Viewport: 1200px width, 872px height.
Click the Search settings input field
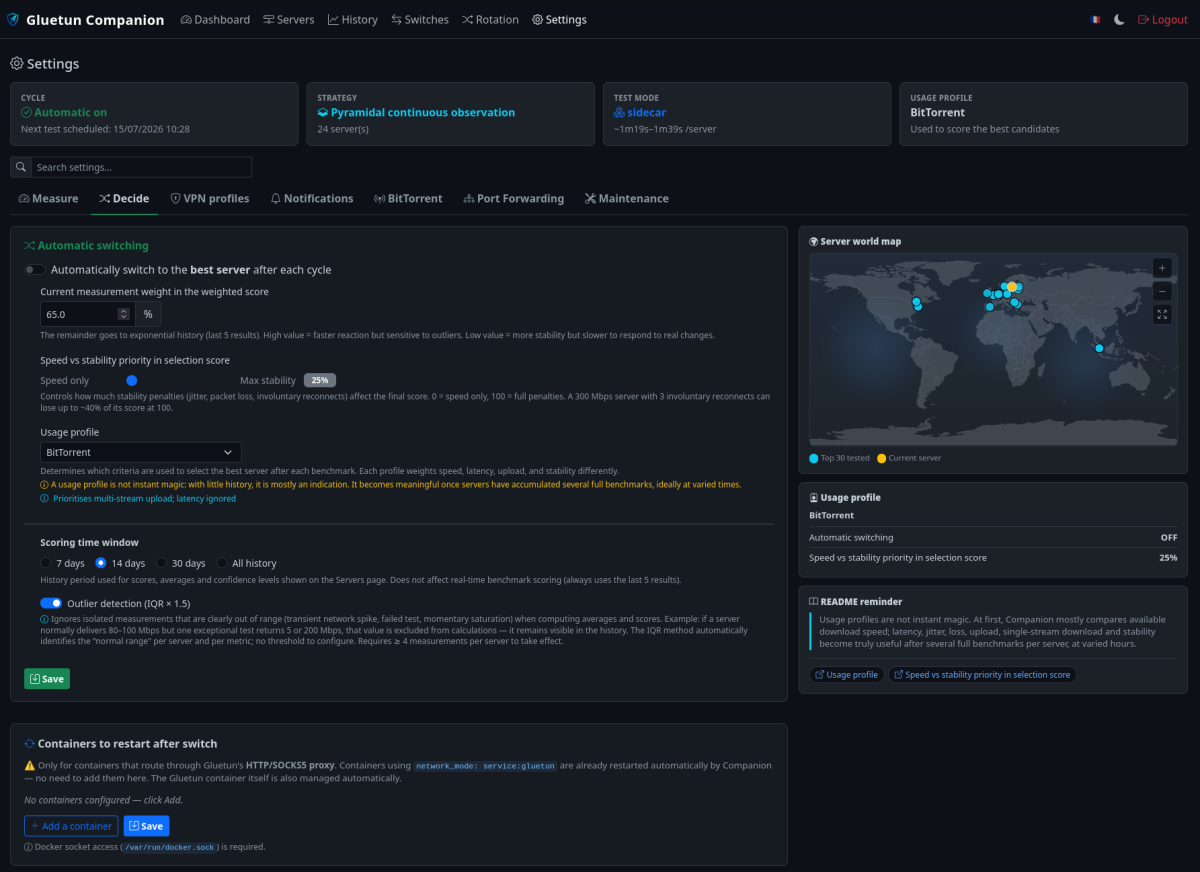141,167
